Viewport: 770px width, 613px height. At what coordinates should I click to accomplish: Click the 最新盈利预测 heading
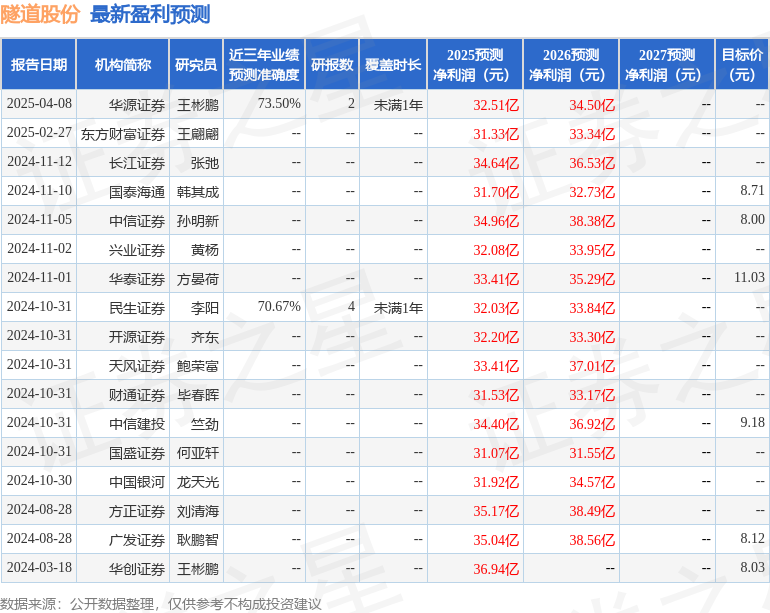coord(150,14)
